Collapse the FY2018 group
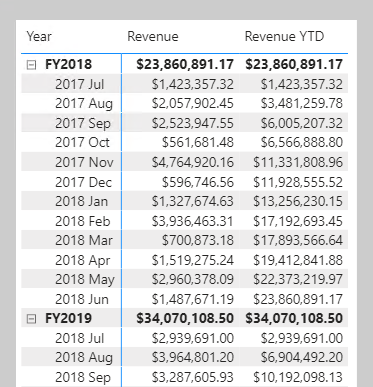 (x=31, y=65)
